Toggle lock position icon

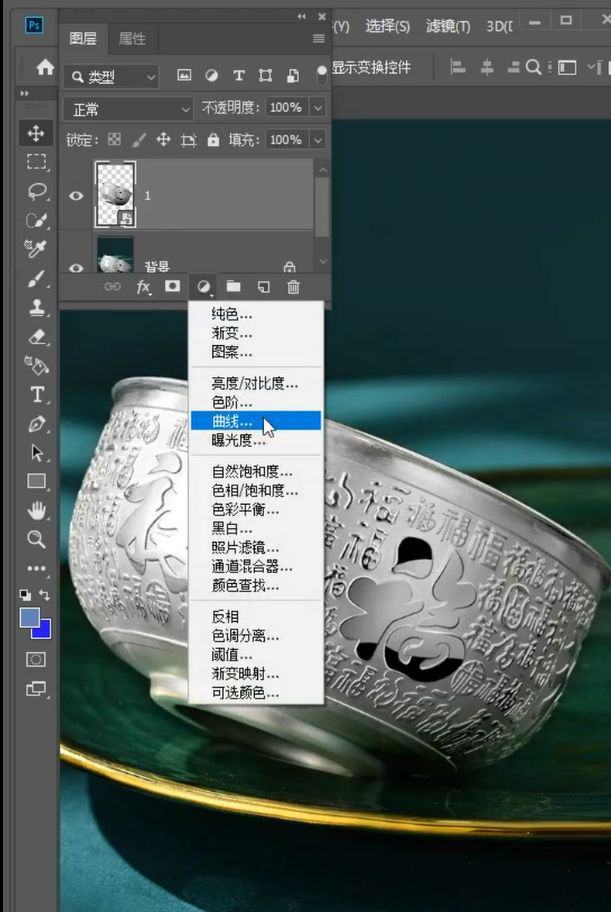coord(164,140)
